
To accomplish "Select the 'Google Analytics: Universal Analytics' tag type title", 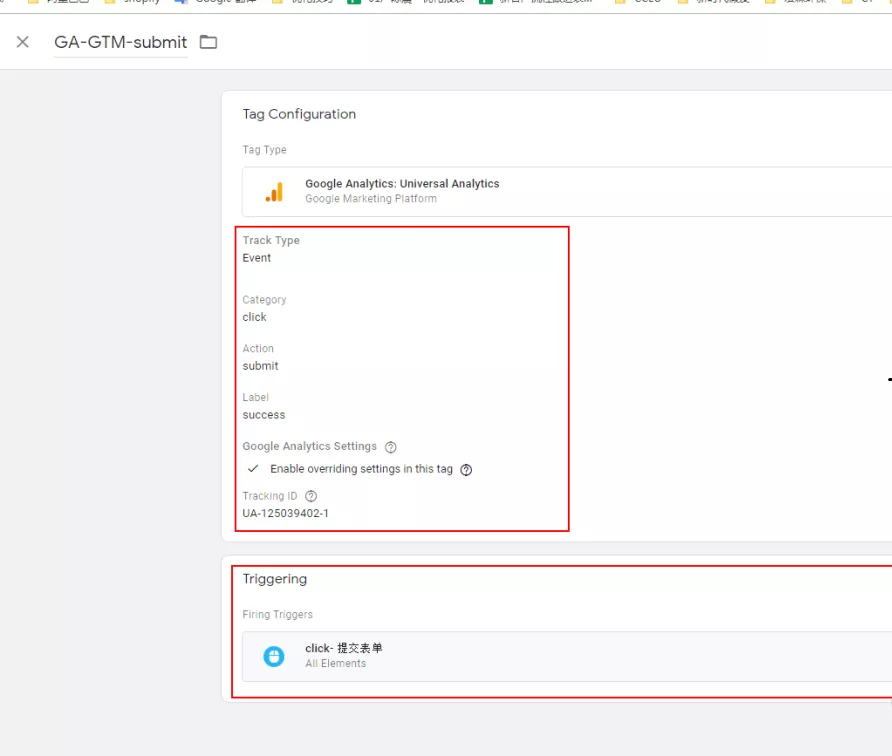I will click(x=402, y=184).
